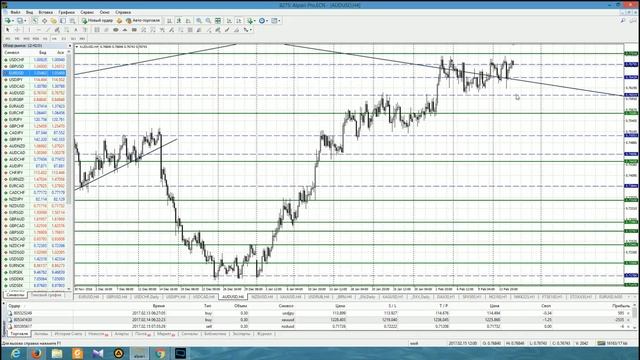Select the cursor tool
The image size is (640, 360).
pos(7,30)
